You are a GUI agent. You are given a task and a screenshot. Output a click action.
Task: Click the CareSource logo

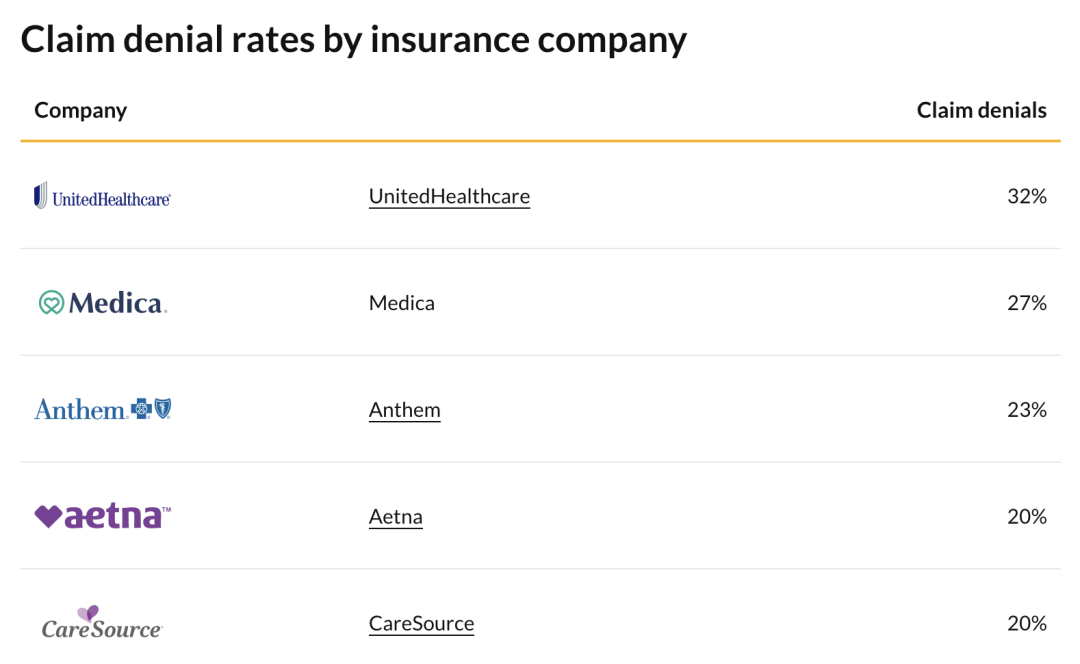click(102, 623)
